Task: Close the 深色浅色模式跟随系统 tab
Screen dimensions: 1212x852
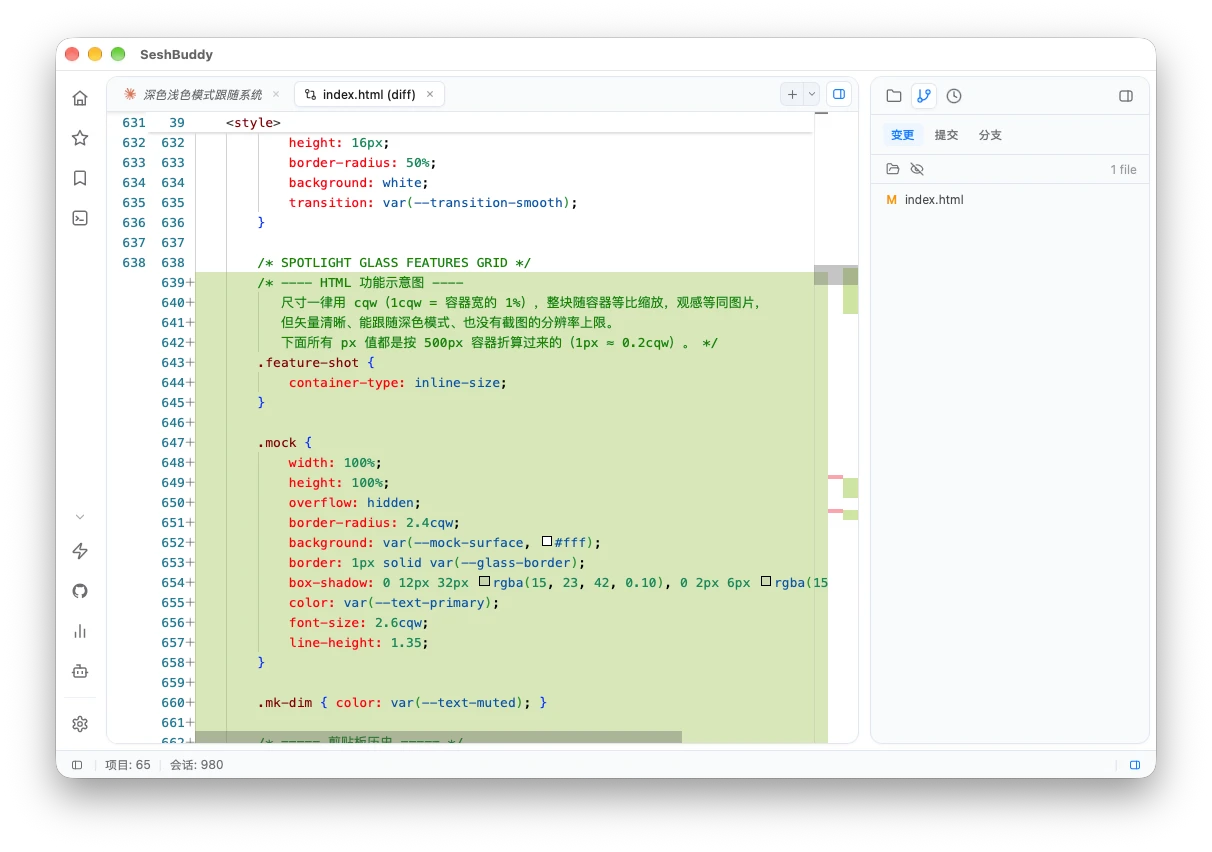Action: [x=276, y=94]
